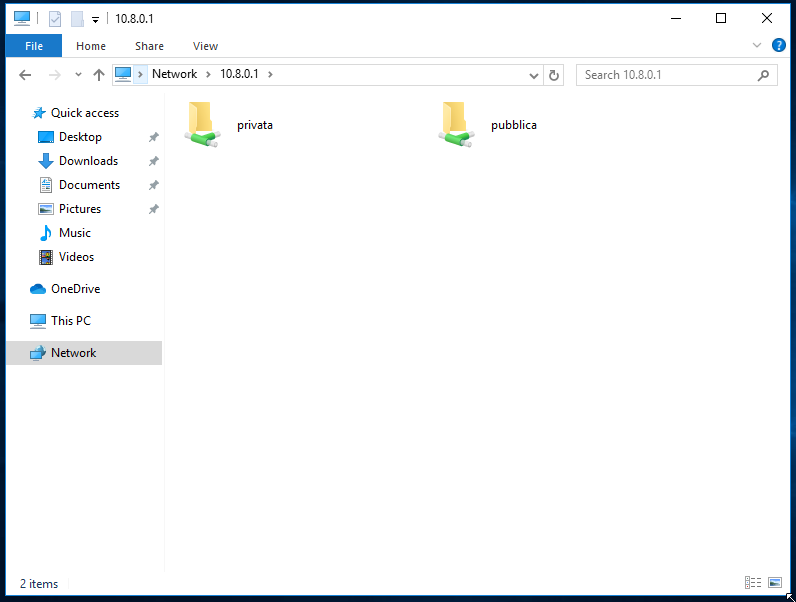Click the pin icon next to Desktop
796x602 pixels.
click(153, 137)
